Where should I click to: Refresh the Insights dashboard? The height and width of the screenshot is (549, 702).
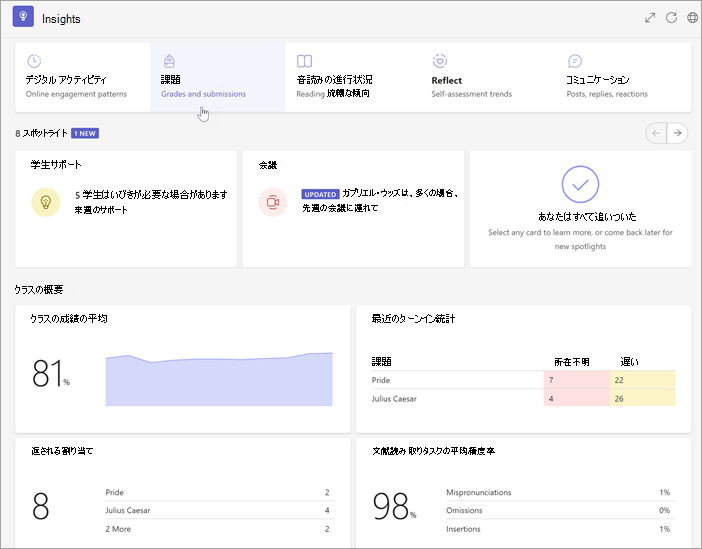[671, 17]
